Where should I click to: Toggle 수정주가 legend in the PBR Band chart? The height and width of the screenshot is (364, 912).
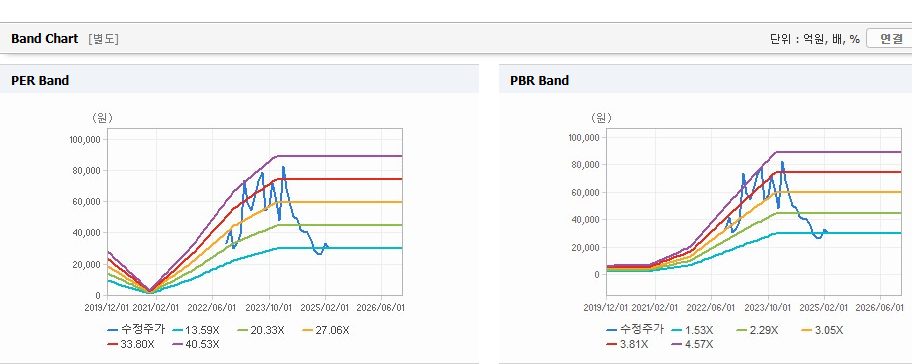635,330
